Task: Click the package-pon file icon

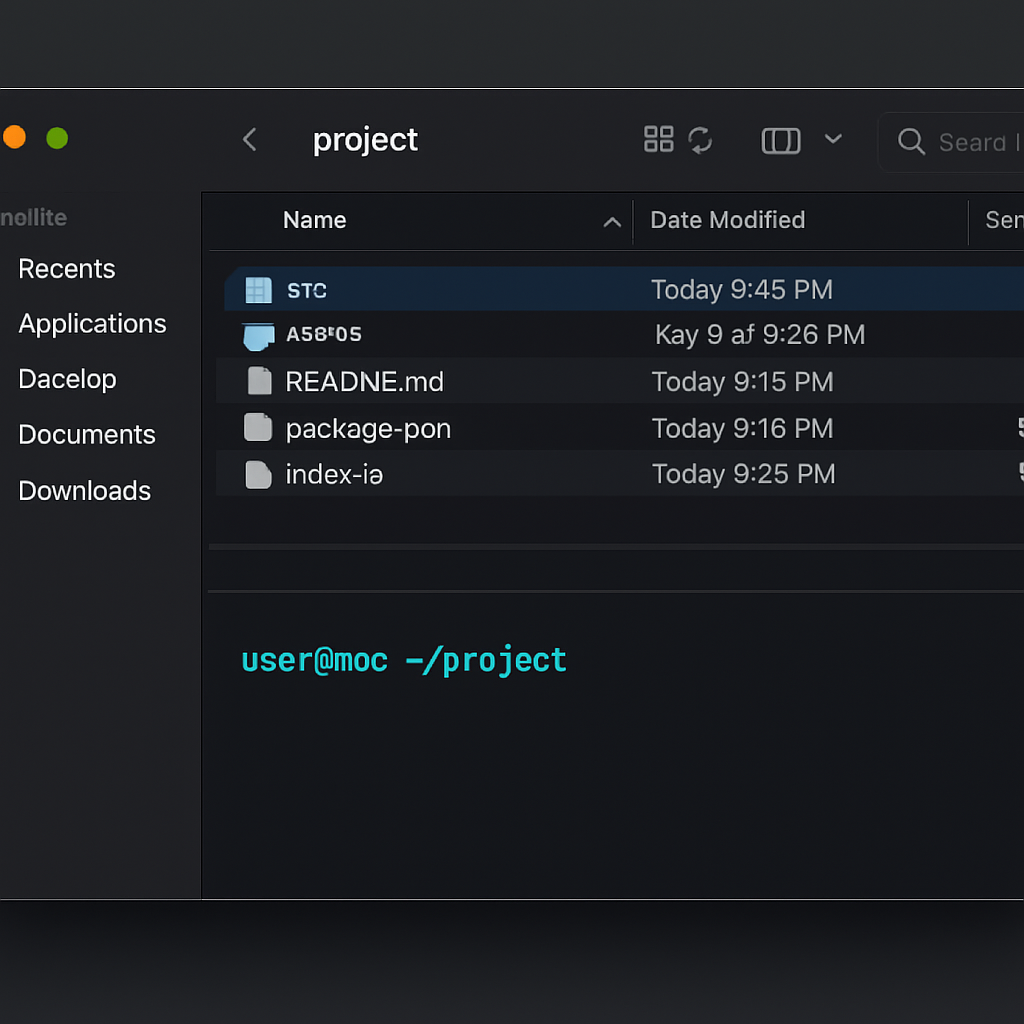Action: pyautogui.click(x=258, y=428)
